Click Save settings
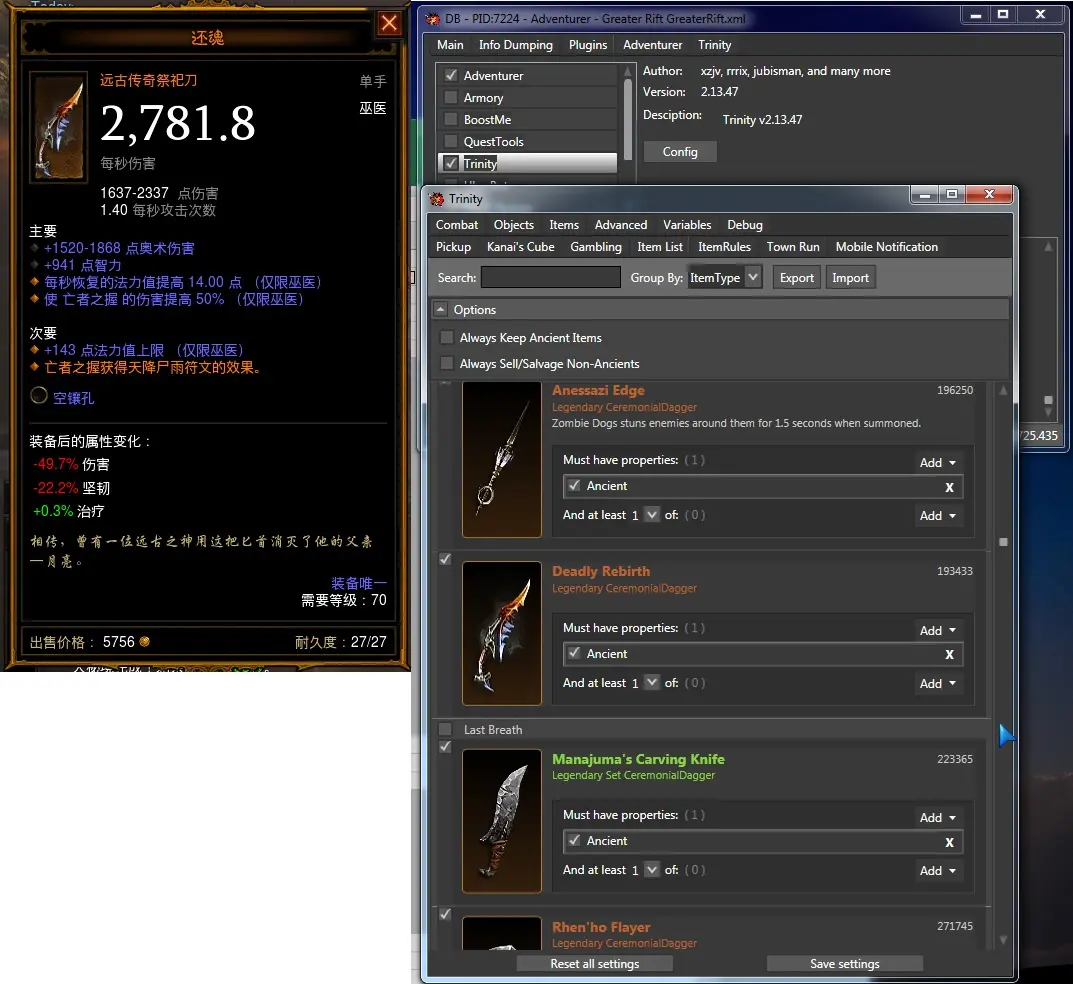The width and height of the screenshot is (1073, 984). 844,963
